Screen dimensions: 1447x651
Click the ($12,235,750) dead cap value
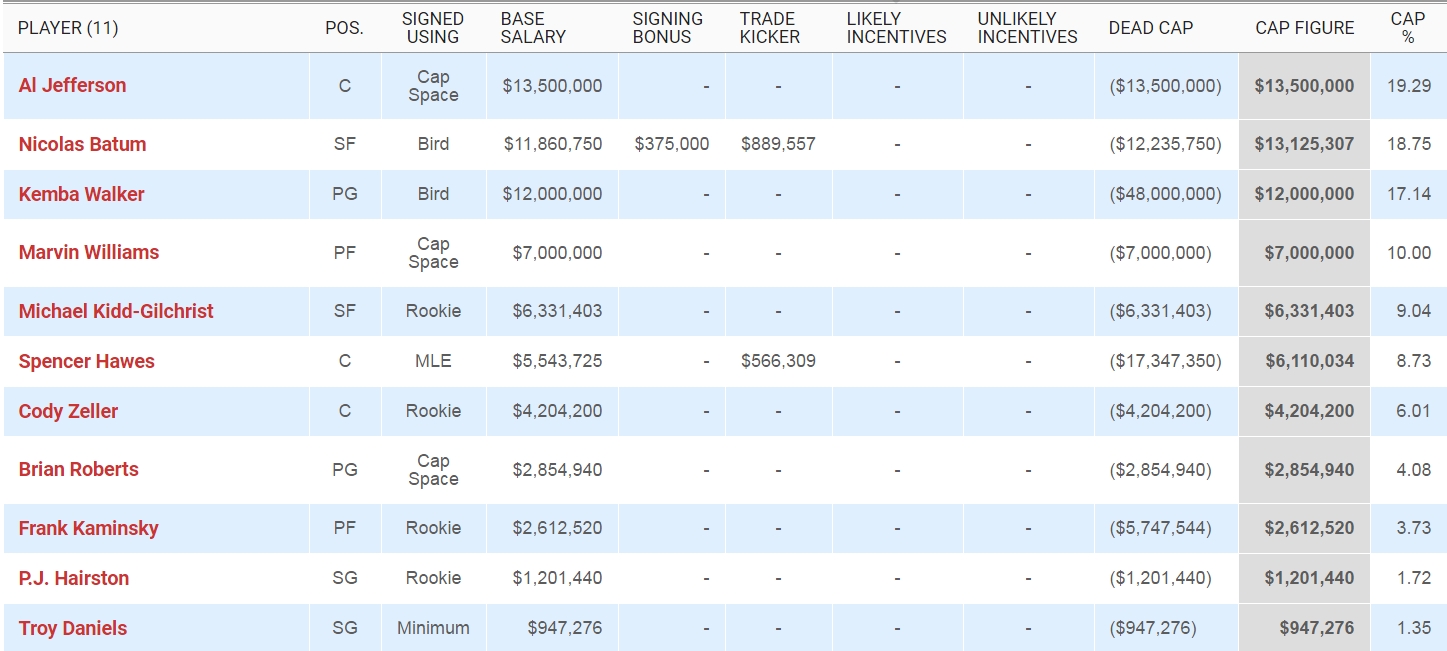pyautogui.click(x=1165, y=144)
